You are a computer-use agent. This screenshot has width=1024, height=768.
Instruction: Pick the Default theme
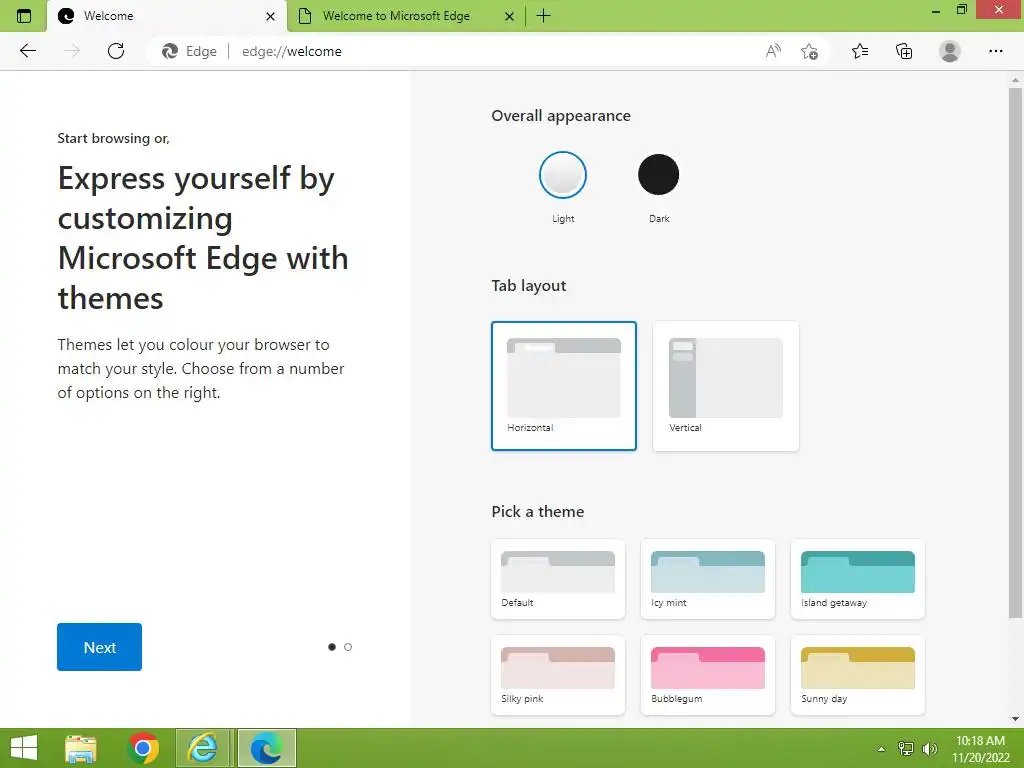pyautogui.click(x=558, y=579)
